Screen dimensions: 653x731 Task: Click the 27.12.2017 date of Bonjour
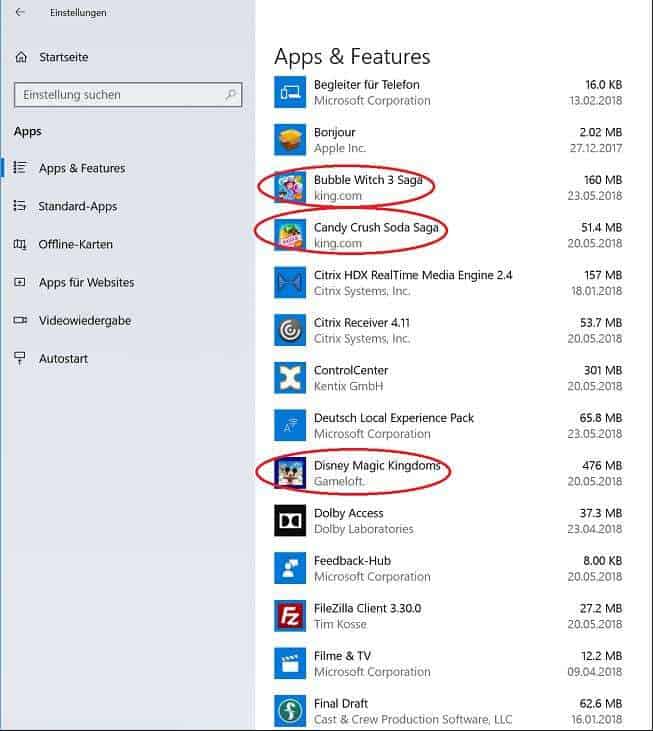tap(596, 148)
